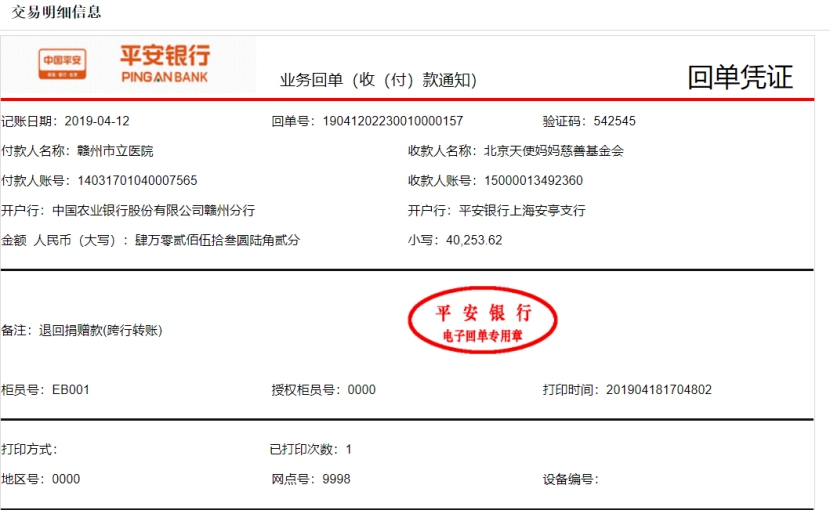The height and width of the screenshot is (511, 830).
Task: Select 地区号 value 0000
Action: [x=66, y=479]
